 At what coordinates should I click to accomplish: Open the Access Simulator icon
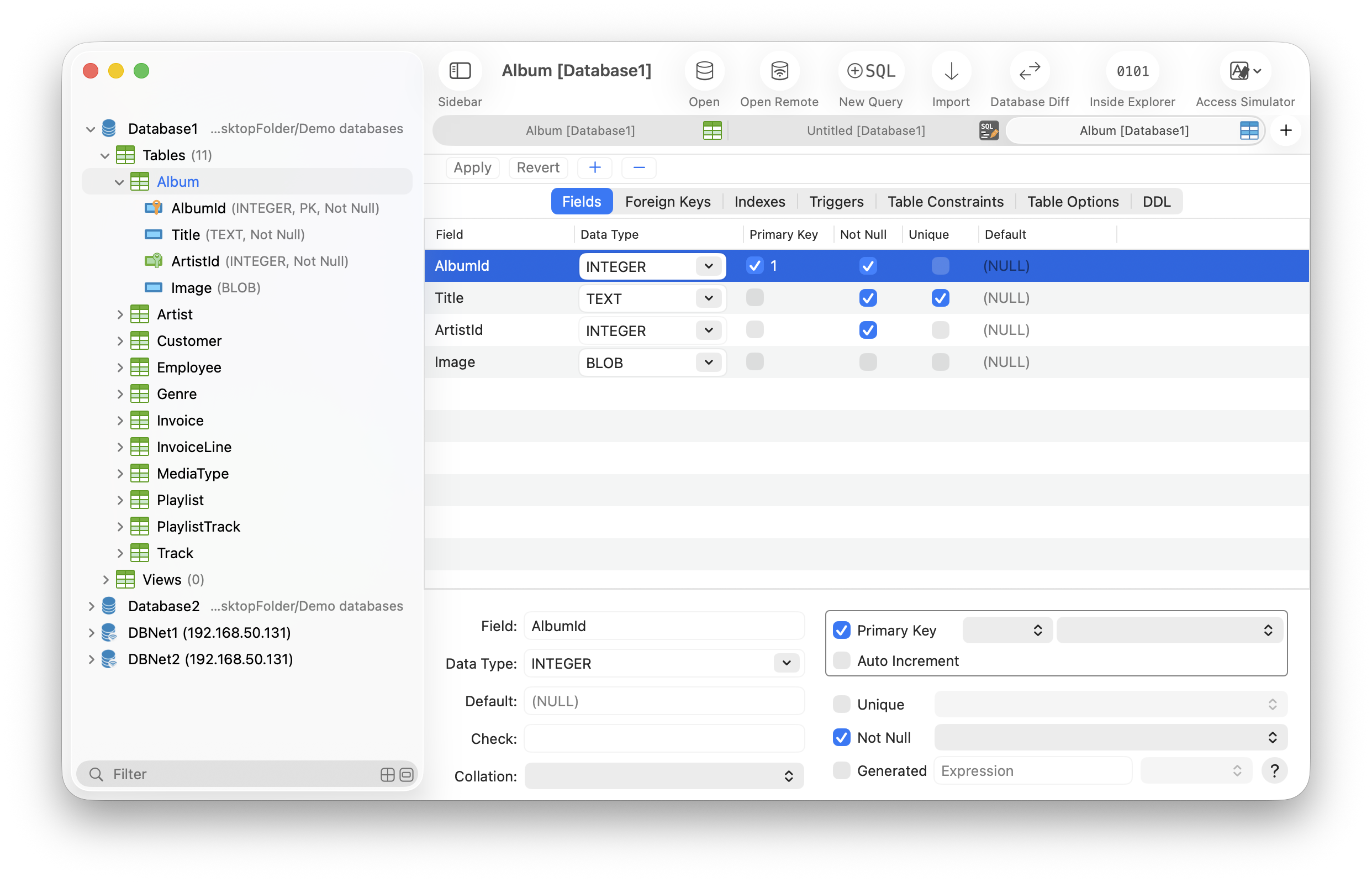(1244, 71)
